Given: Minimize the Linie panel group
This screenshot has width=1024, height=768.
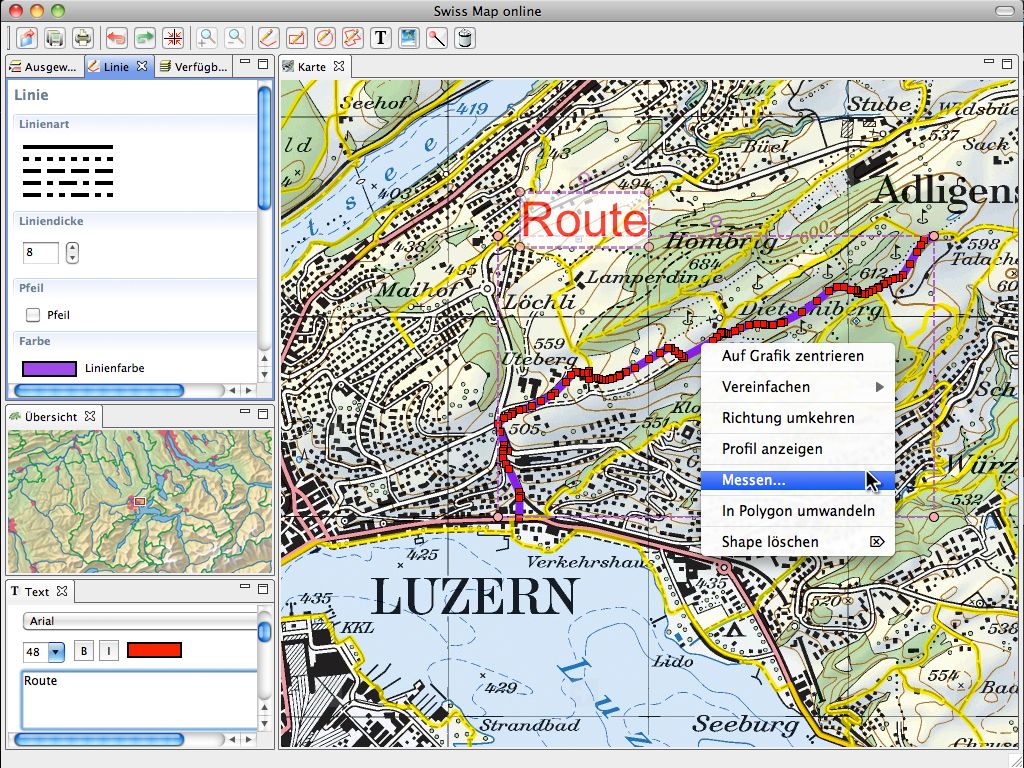Looking at the screenshot, I should (x=245, y=63).
